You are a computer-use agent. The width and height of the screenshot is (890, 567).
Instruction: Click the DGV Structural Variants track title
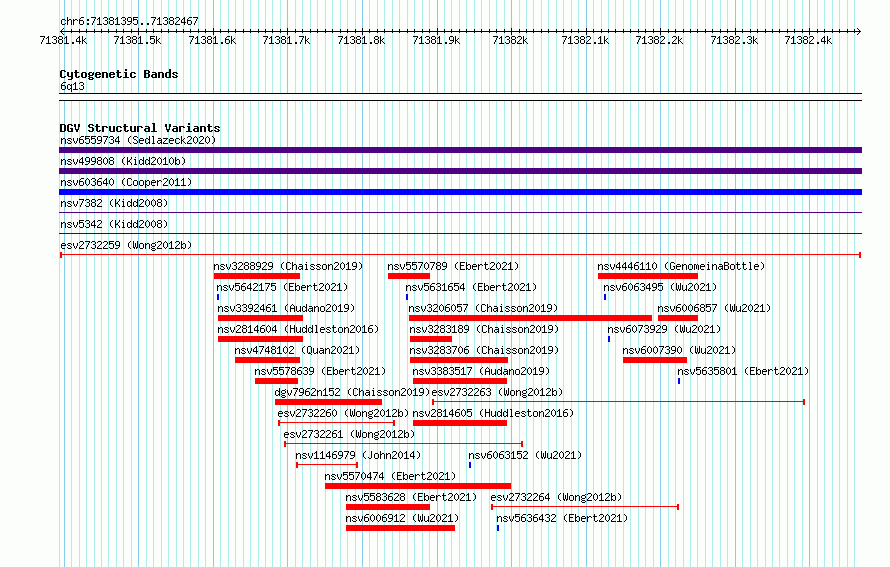(140, 128)
